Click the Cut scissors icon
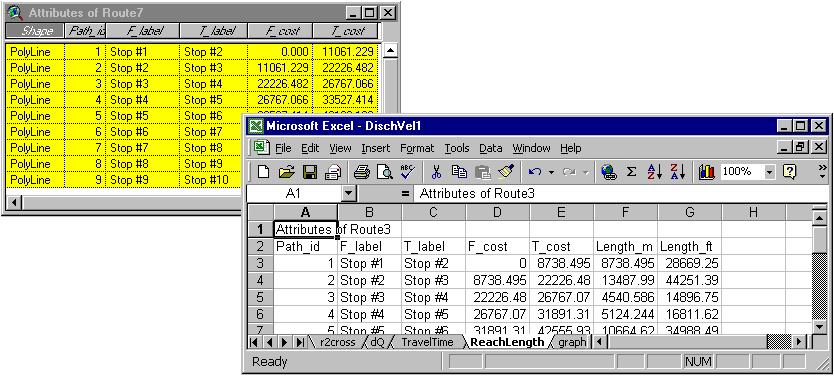 pyautogui.click(x=437, y=172)
